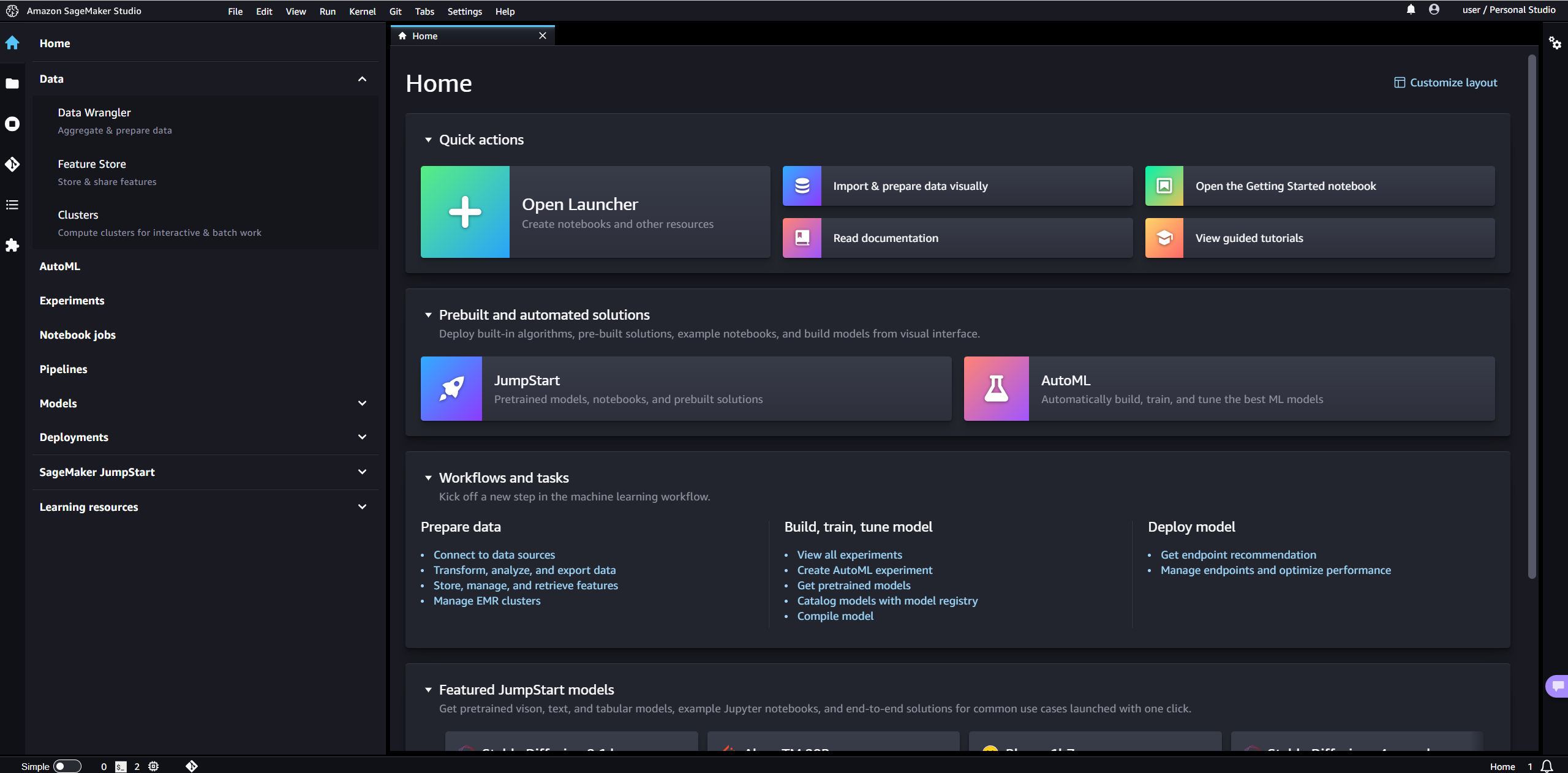This screenshot has height=773, width=1568.
Task: Toggle the Simple mode switch
Action: pyautogui.click(x=67, y=766)
